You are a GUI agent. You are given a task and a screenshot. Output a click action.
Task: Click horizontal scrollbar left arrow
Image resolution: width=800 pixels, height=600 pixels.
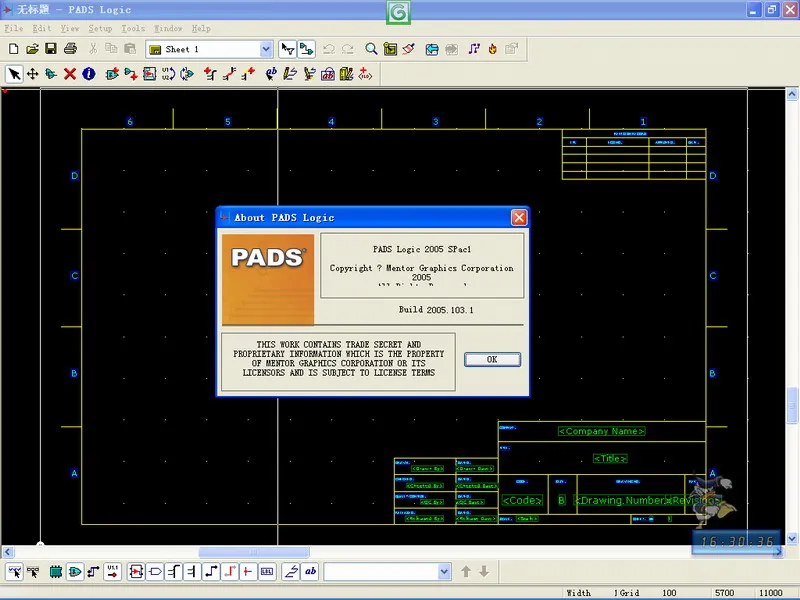click(7, 552)
